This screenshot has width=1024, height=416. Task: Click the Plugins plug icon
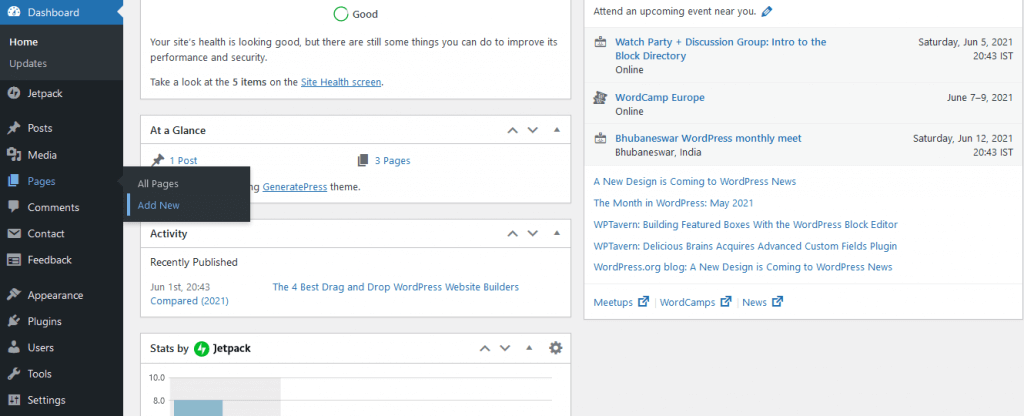[13, 321]
